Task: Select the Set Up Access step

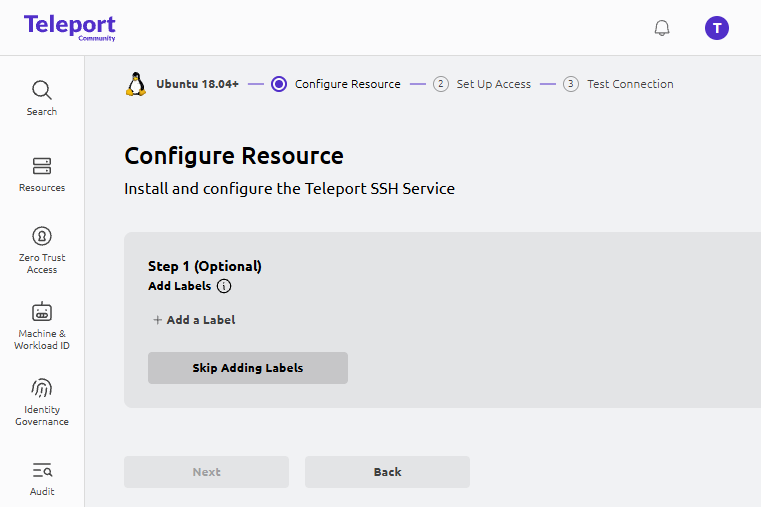Action: (493, 84)
